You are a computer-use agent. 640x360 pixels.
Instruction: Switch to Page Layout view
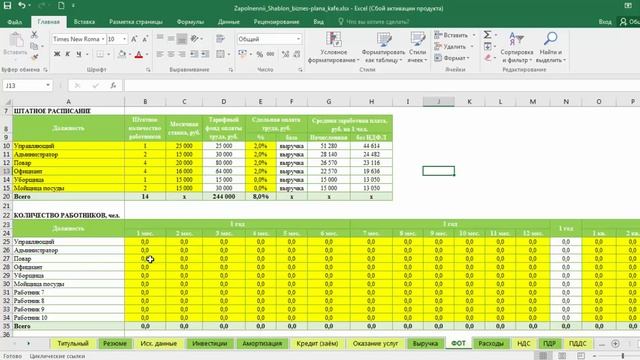click(x=562, y=356)
